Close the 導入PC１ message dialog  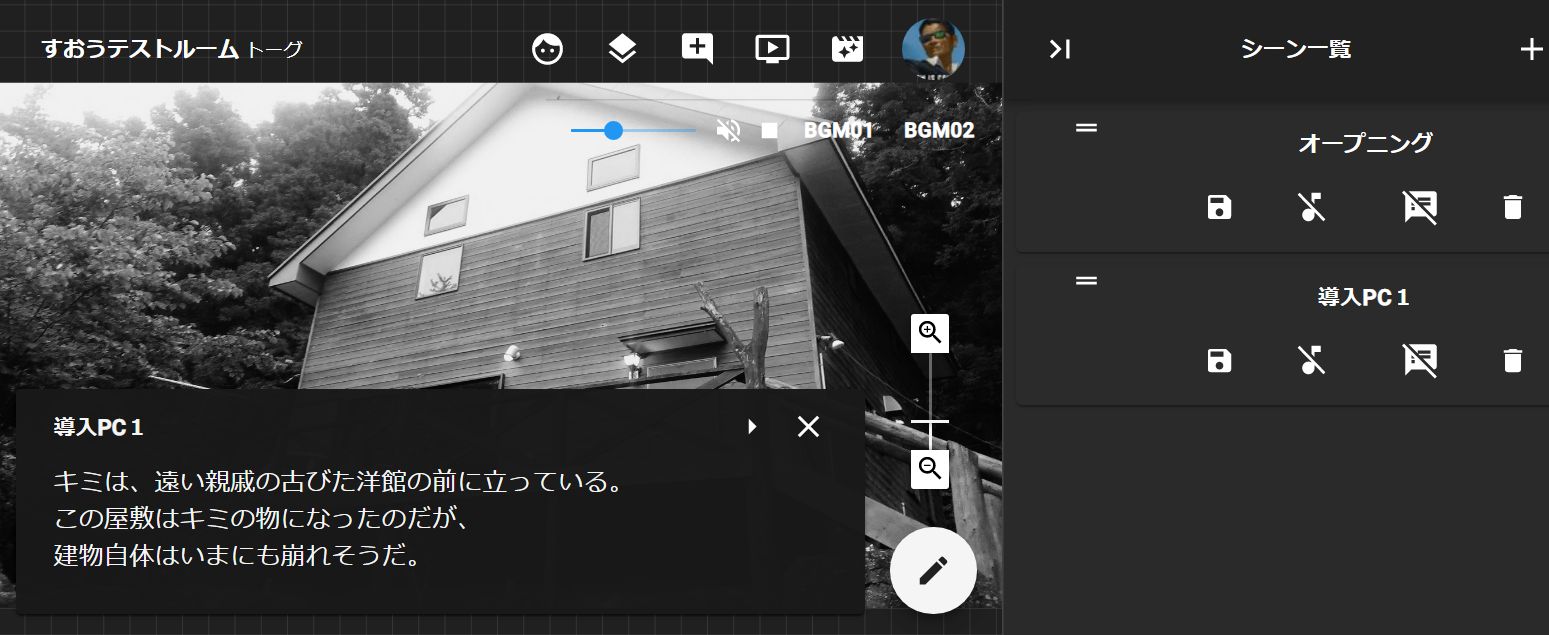pyautogui.click(x=808, y=427)
